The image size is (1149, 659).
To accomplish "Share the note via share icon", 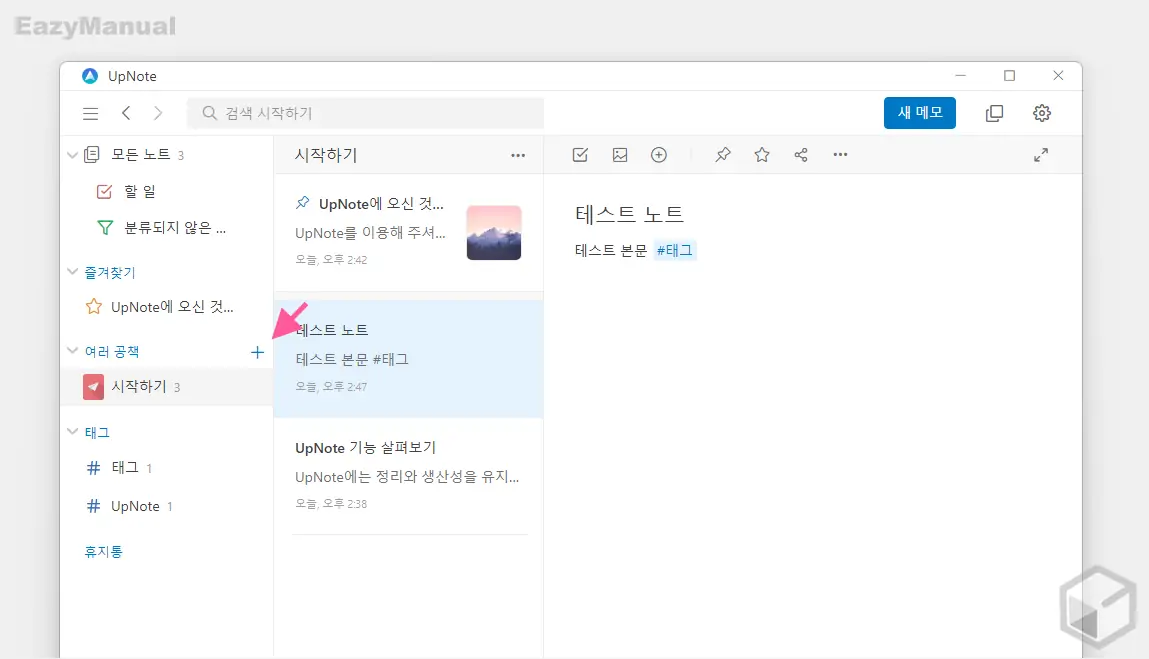I will tap(801, 155).
